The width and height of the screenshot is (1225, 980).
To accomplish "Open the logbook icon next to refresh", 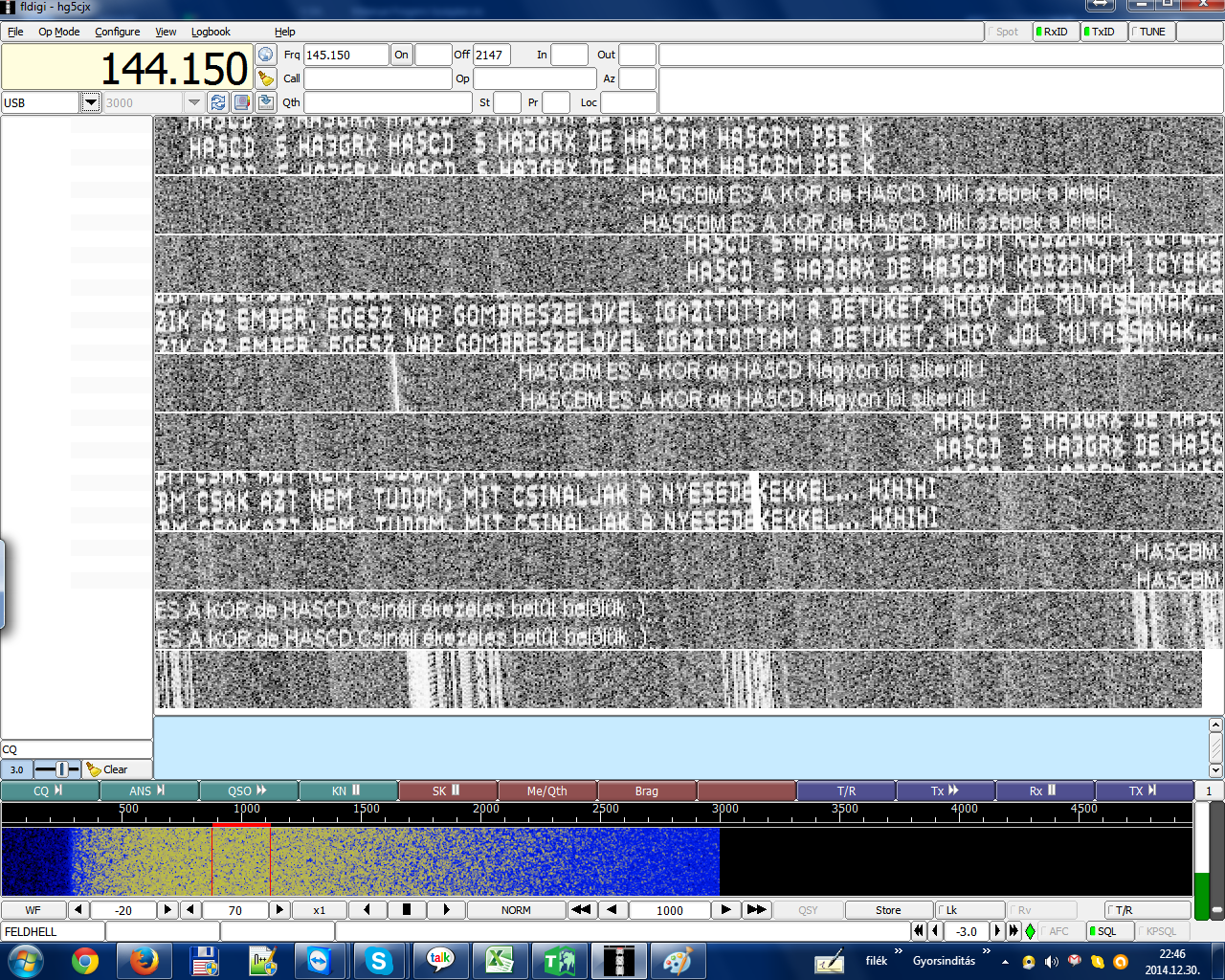I will click(242, 102).
